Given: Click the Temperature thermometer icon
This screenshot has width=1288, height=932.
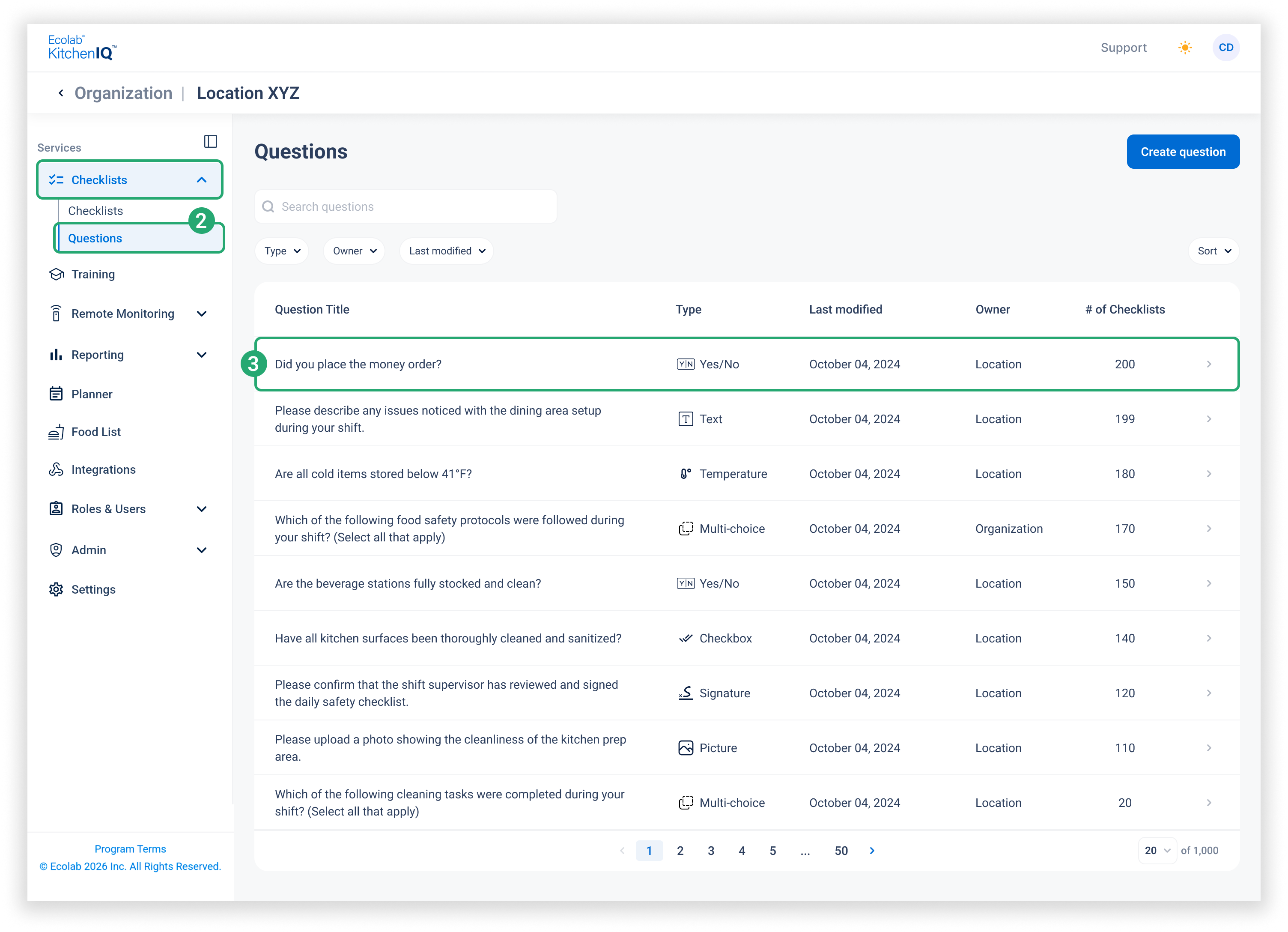Looking at the screenshot, I should click(686, 474).
